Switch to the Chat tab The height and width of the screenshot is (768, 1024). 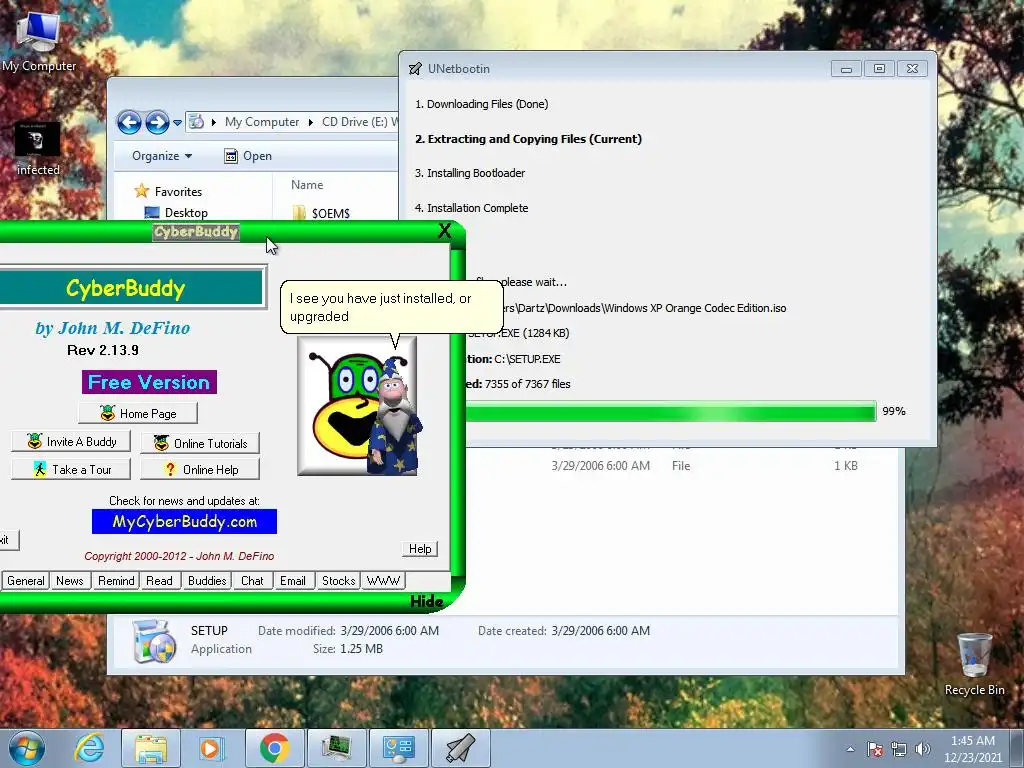(252, 581)
